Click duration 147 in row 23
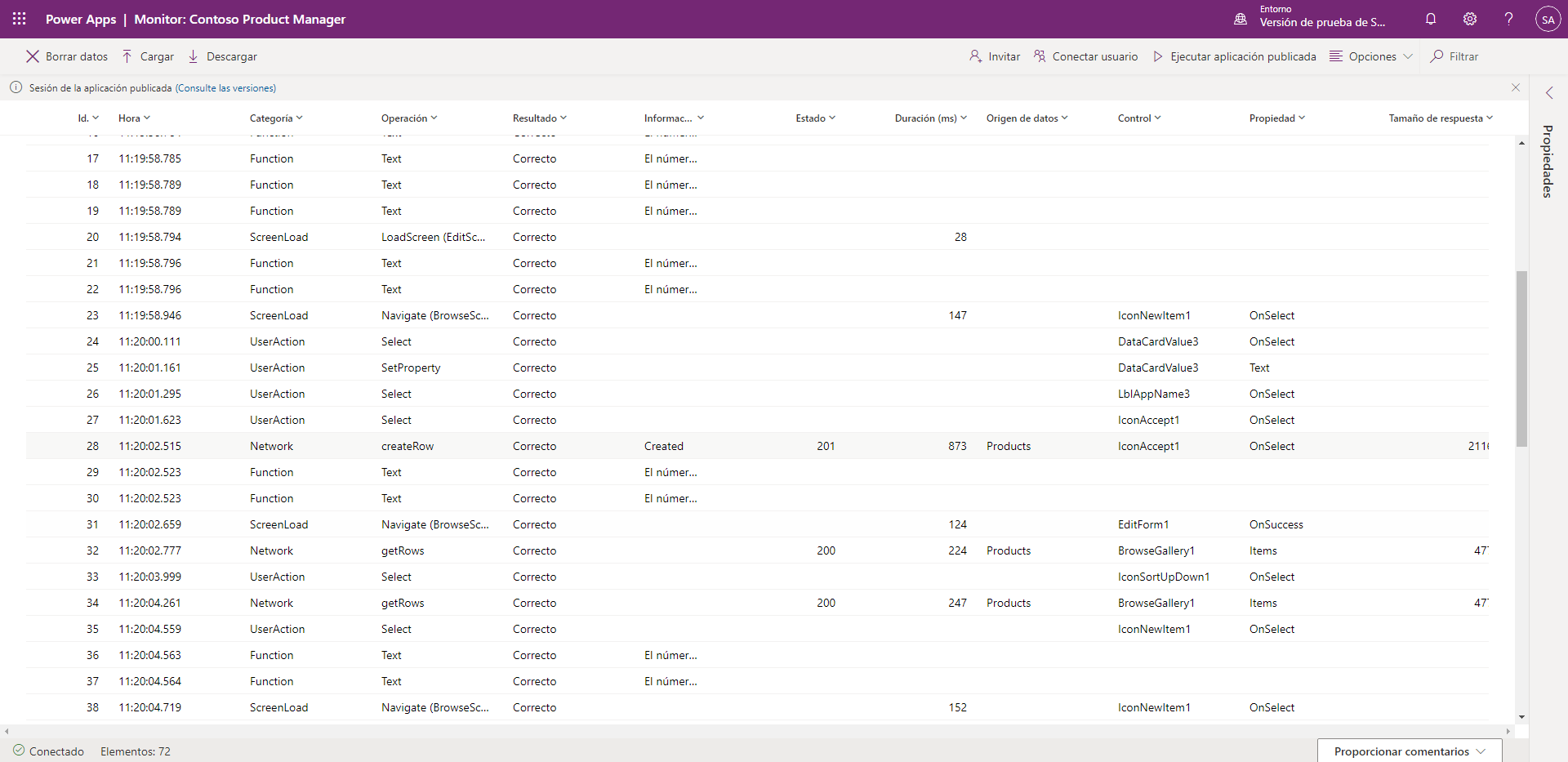 point(958,315)
